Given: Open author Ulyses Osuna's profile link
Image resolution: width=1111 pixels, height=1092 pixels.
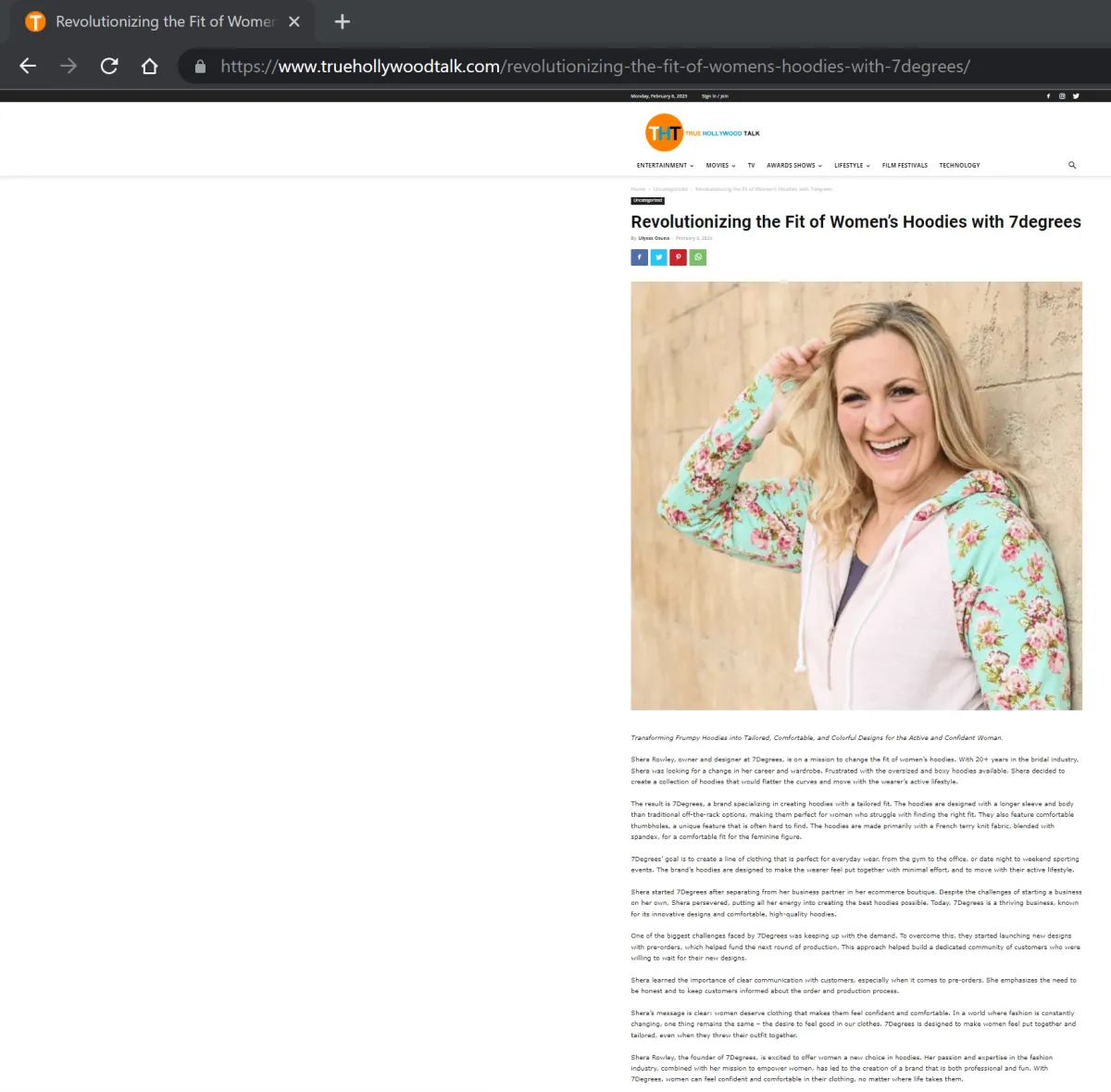Looking at the screenshot, I should point(654,238).
